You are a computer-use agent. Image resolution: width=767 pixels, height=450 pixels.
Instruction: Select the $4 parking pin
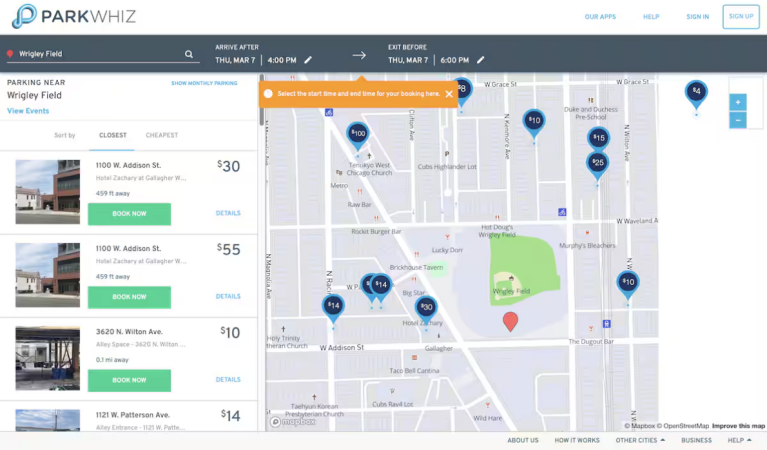pos(696,93)
